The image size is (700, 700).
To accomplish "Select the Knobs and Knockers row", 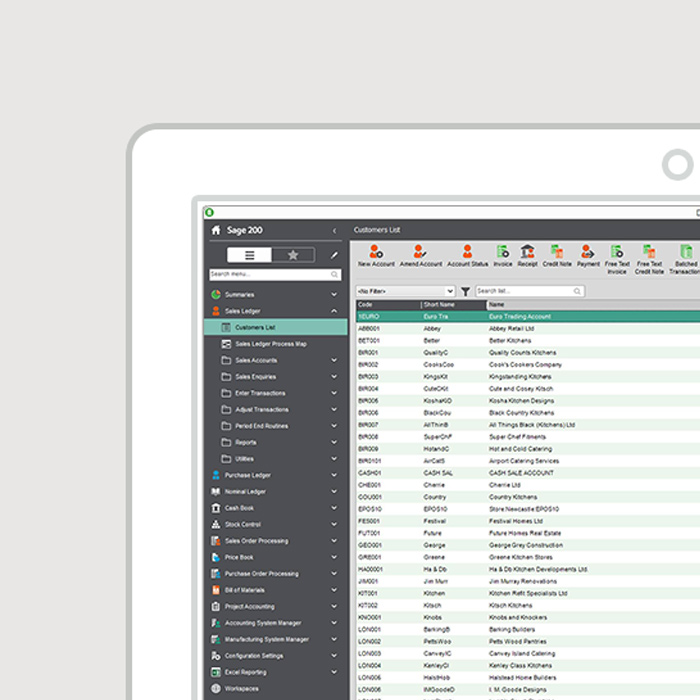I will pyautogui.click(x=528, y=618).
